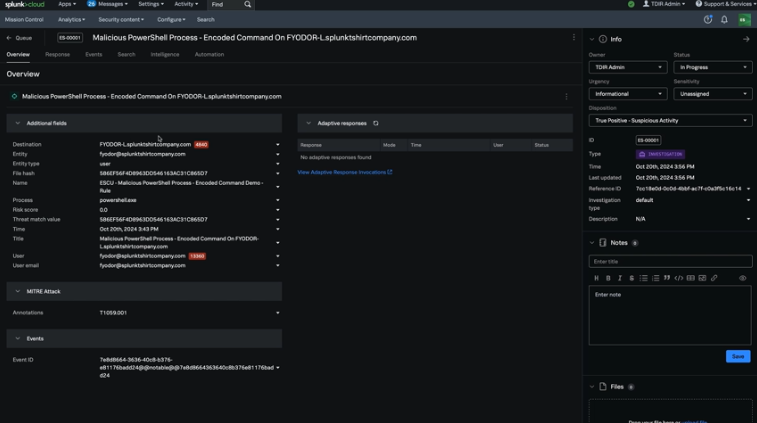The width and height of the screenshot is (757, 423).
Task: Open Investigation type default dropdown
Action: pos(748,200)
